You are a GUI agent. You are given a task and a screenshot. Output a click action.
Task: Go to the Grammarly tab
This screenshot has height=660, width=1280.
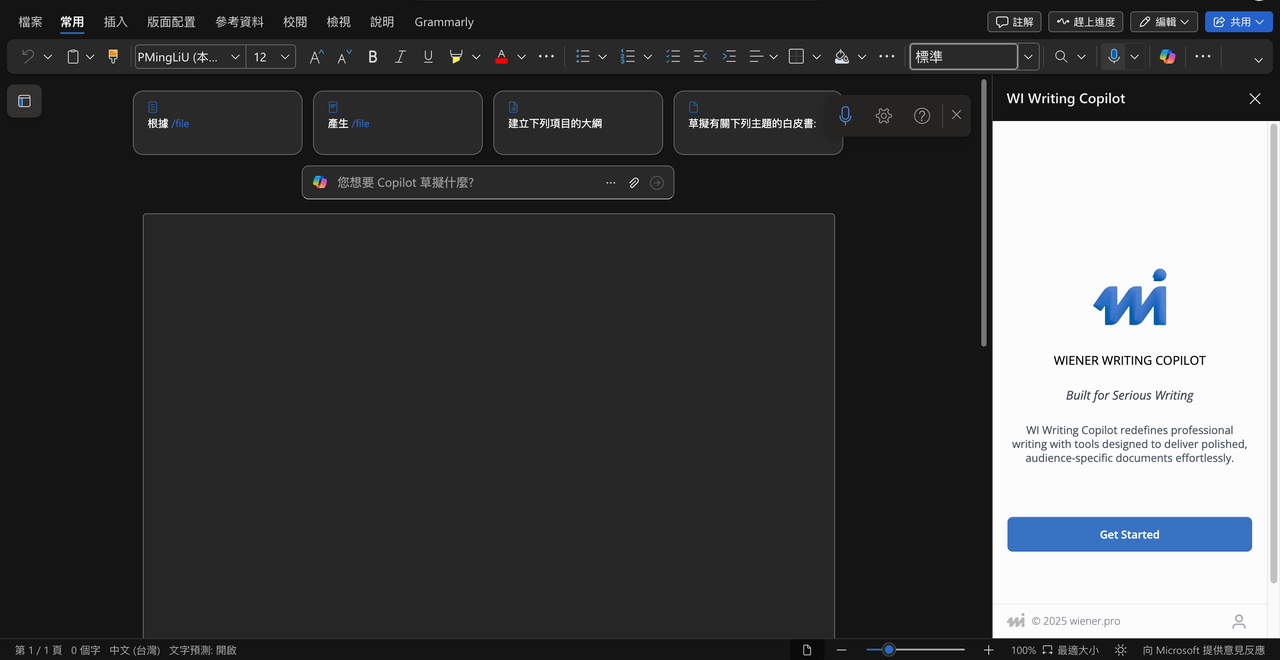444,21
